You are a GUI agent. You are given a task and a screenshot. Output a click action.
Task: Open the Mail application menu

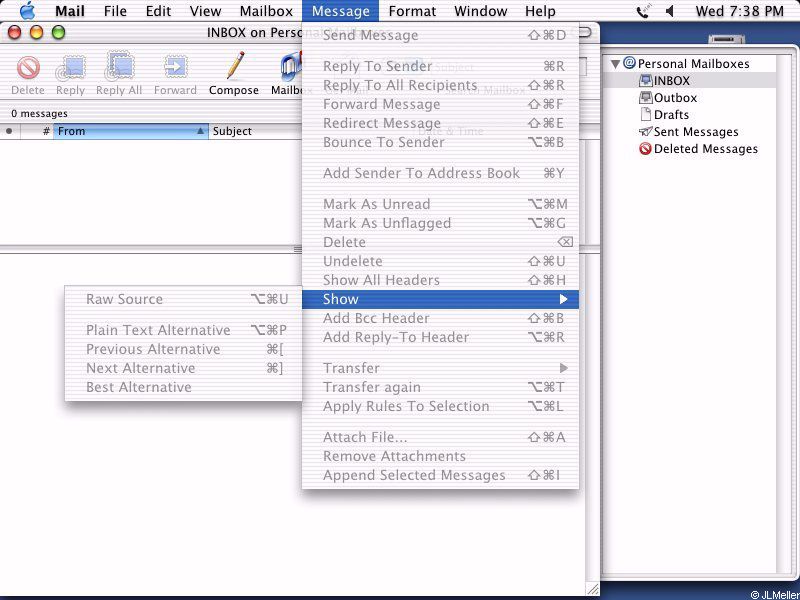pos(69,11)
